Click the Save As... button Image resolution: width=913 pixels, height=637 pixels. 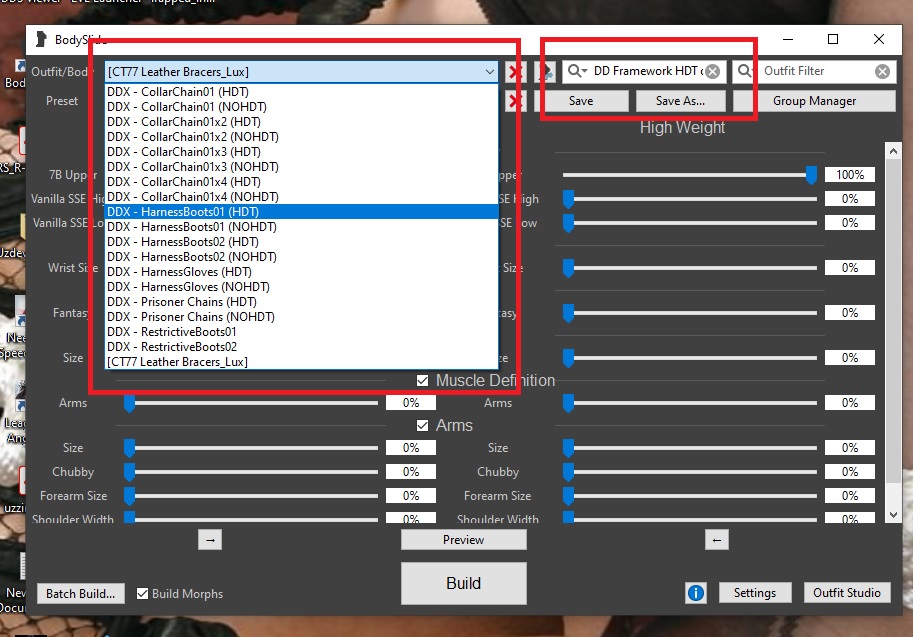680,101
